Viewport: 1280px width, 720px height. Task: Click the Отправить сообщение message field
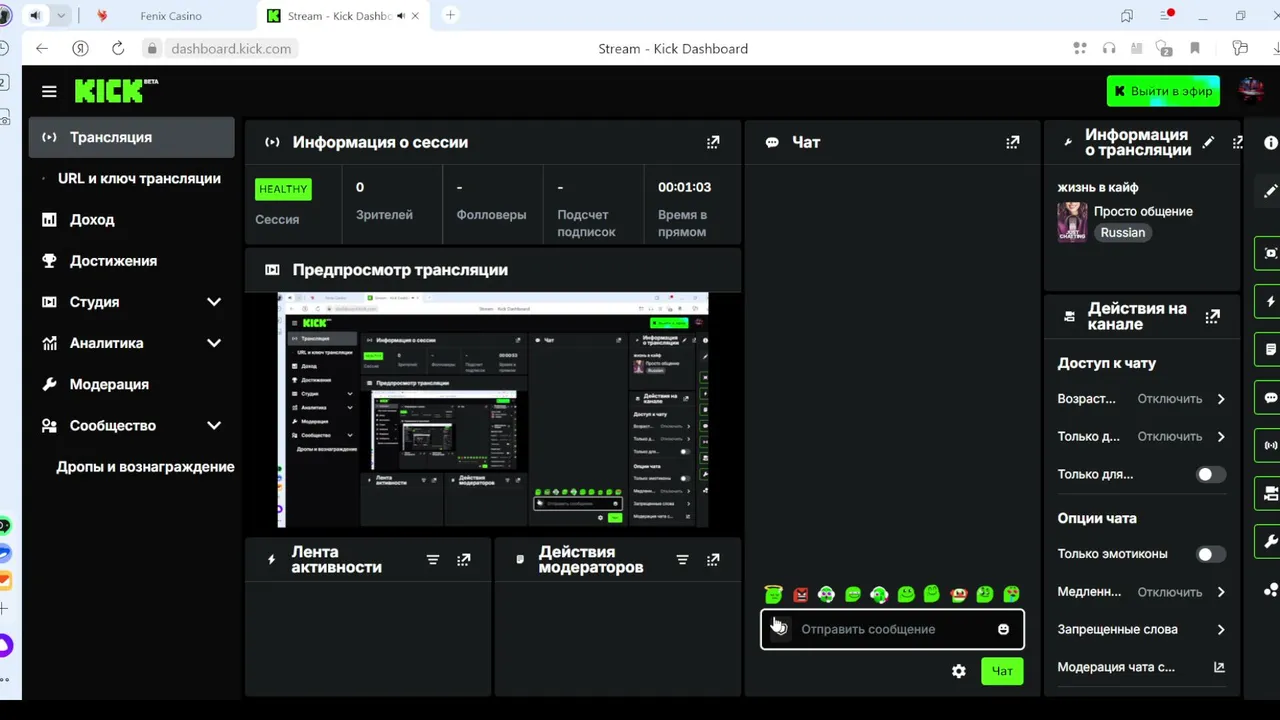pyautogui.click(x=892, y=629)
